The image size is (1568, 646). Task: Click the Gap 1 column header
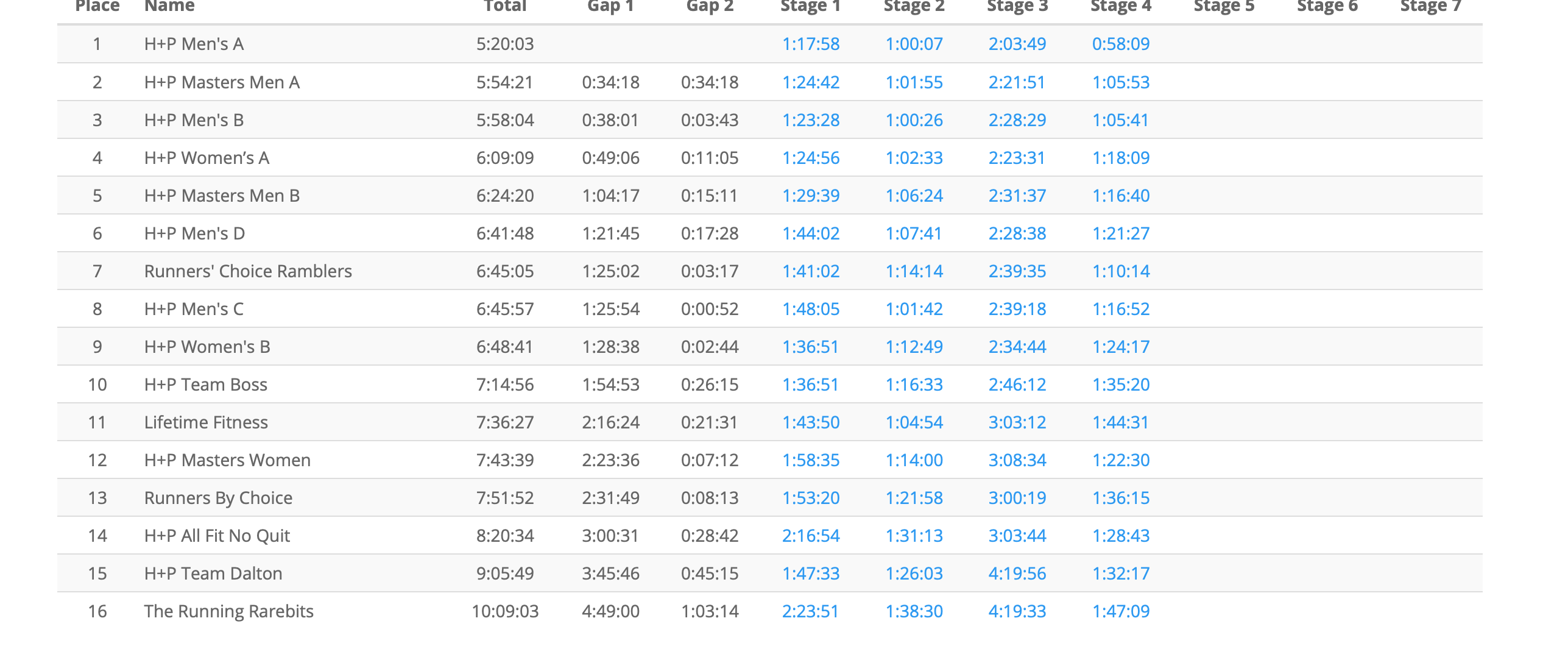click(610, 6)
